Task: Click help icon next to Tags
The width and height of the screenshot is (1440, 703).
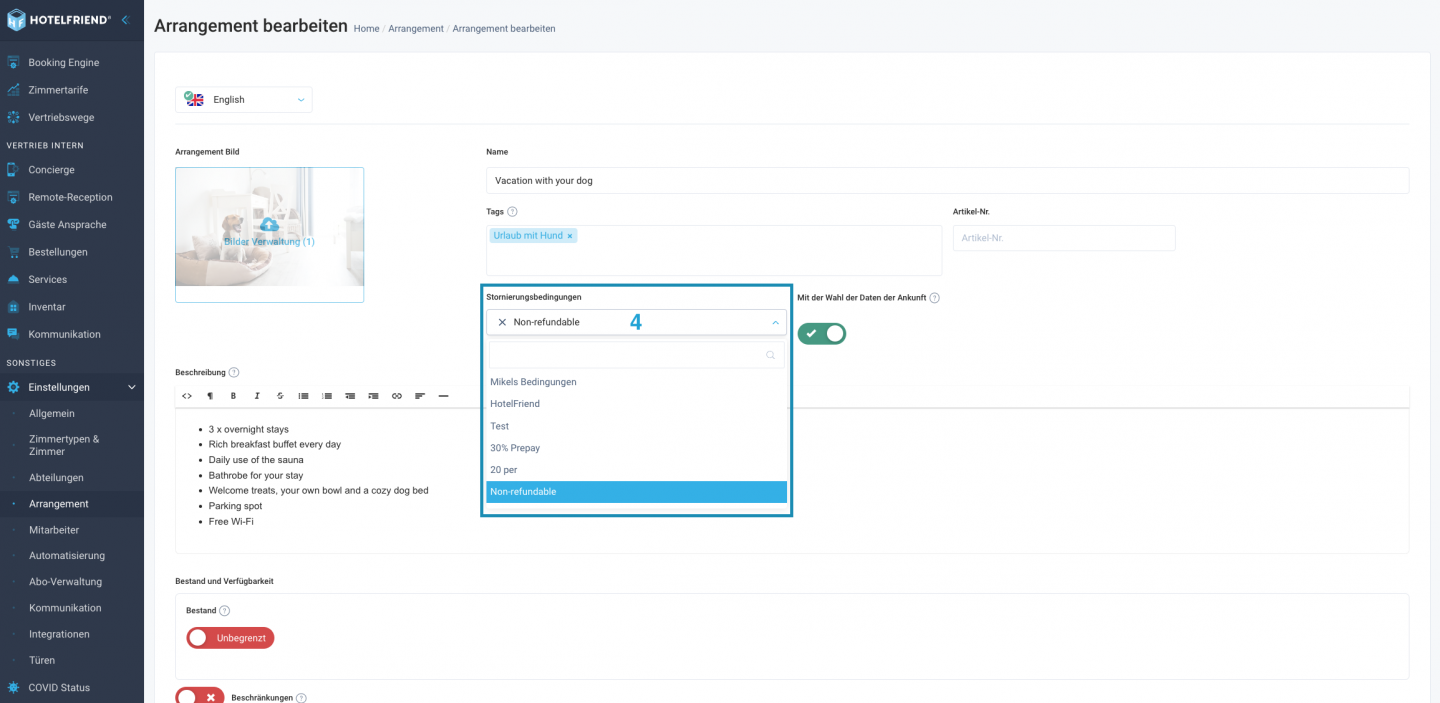Action: (512, 212)
